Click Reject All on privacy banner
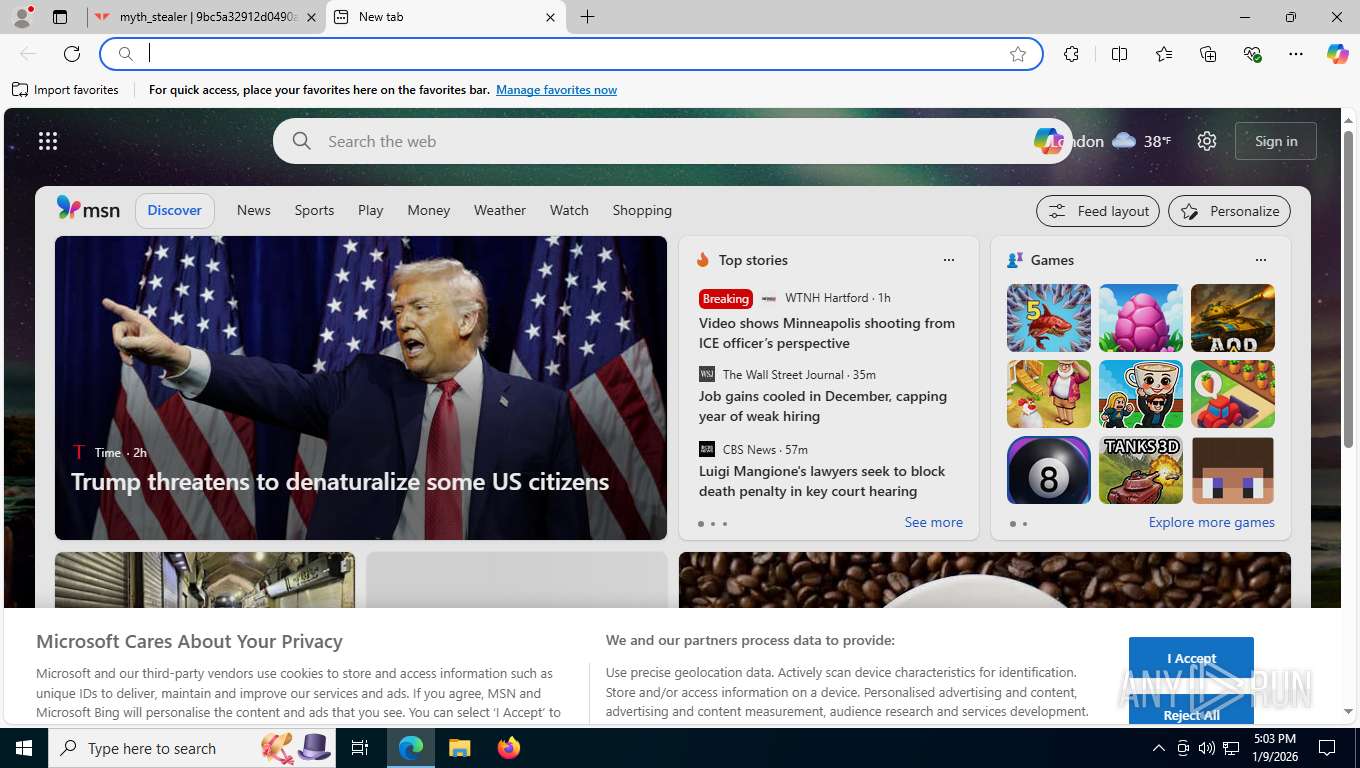1360x768 pixels. click(x=1191, y=713)
